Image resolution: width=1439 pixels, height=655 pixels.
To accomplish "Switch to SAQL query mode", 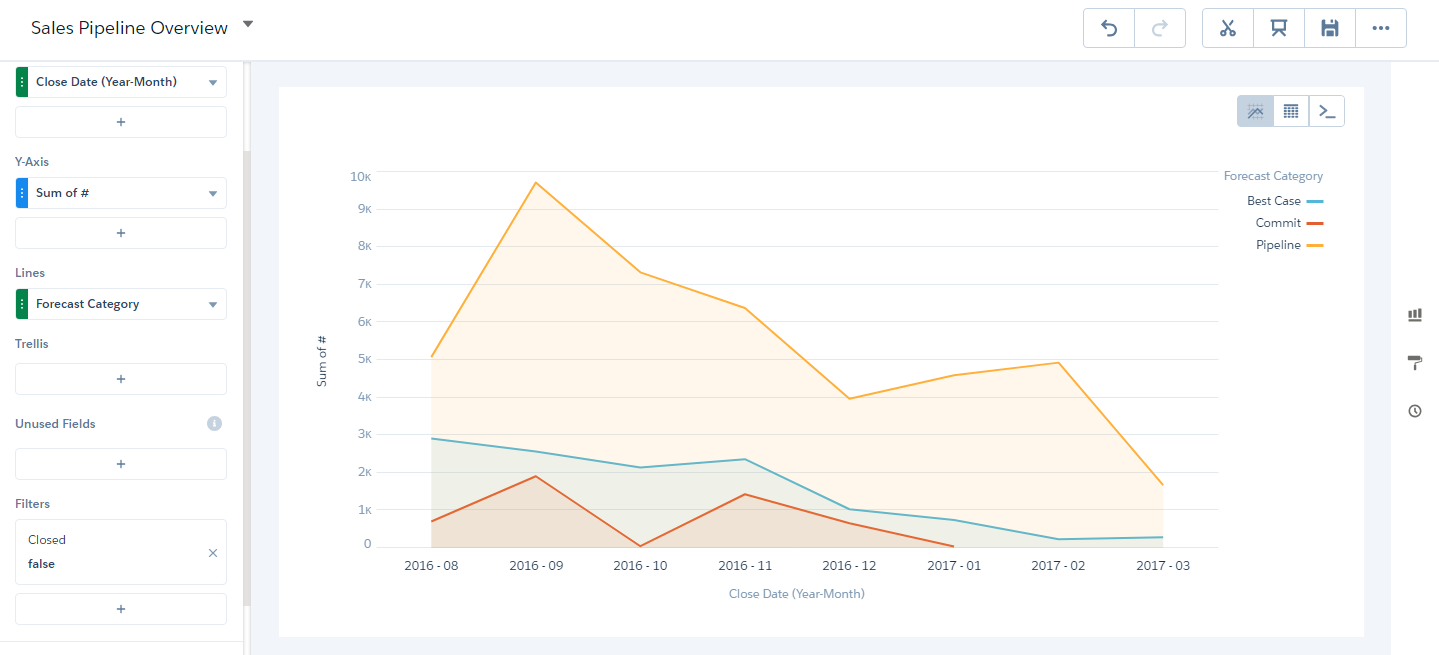I will point(1327,111).
